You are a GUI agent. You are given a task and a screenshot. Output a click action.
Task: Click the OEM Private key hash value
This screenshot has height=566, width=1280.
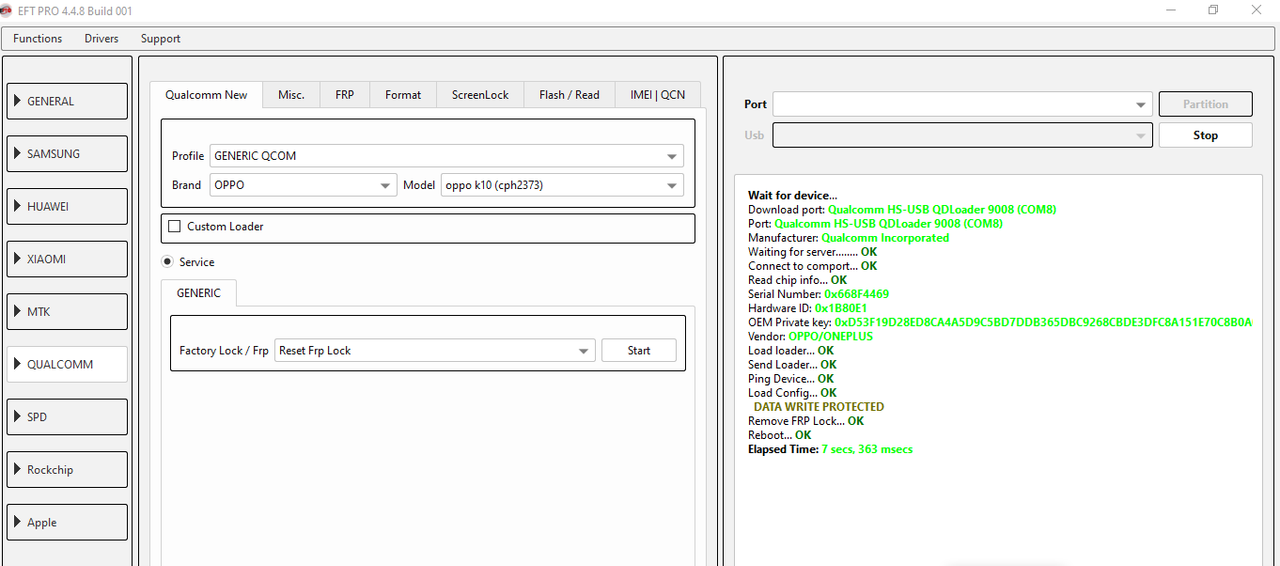tap(1043, 323)
